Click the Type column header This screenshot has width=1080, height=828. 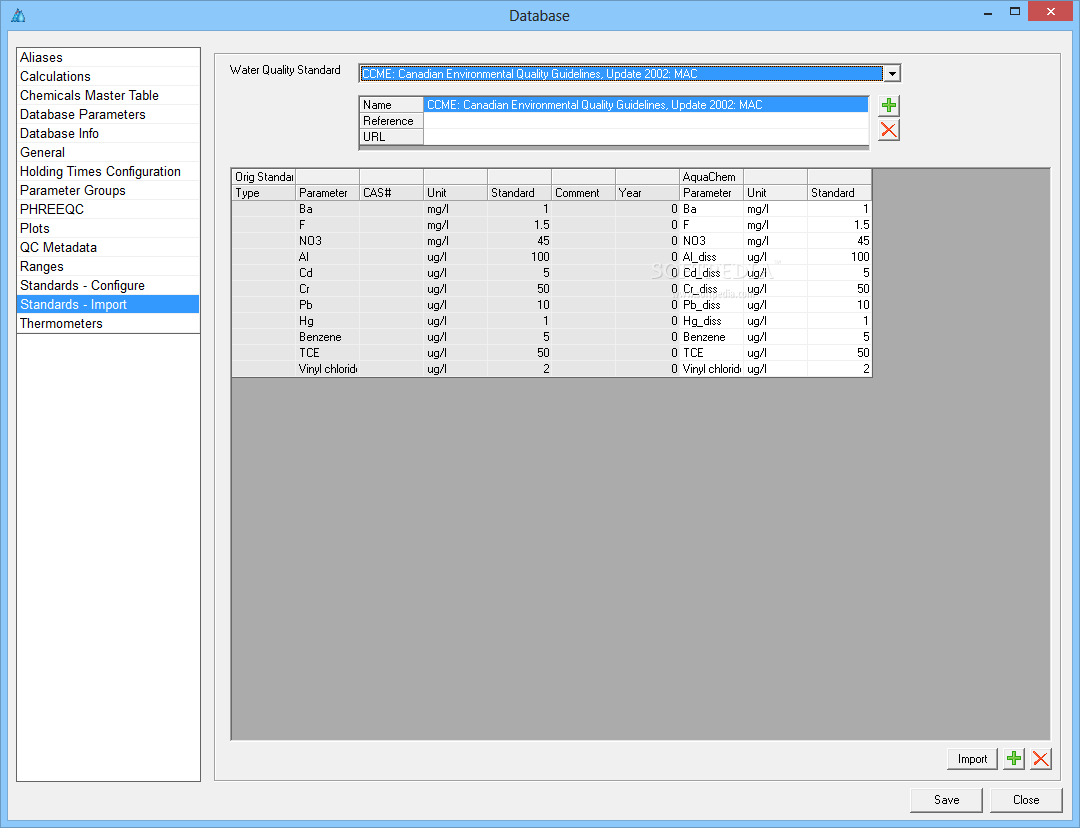[264, 193]
